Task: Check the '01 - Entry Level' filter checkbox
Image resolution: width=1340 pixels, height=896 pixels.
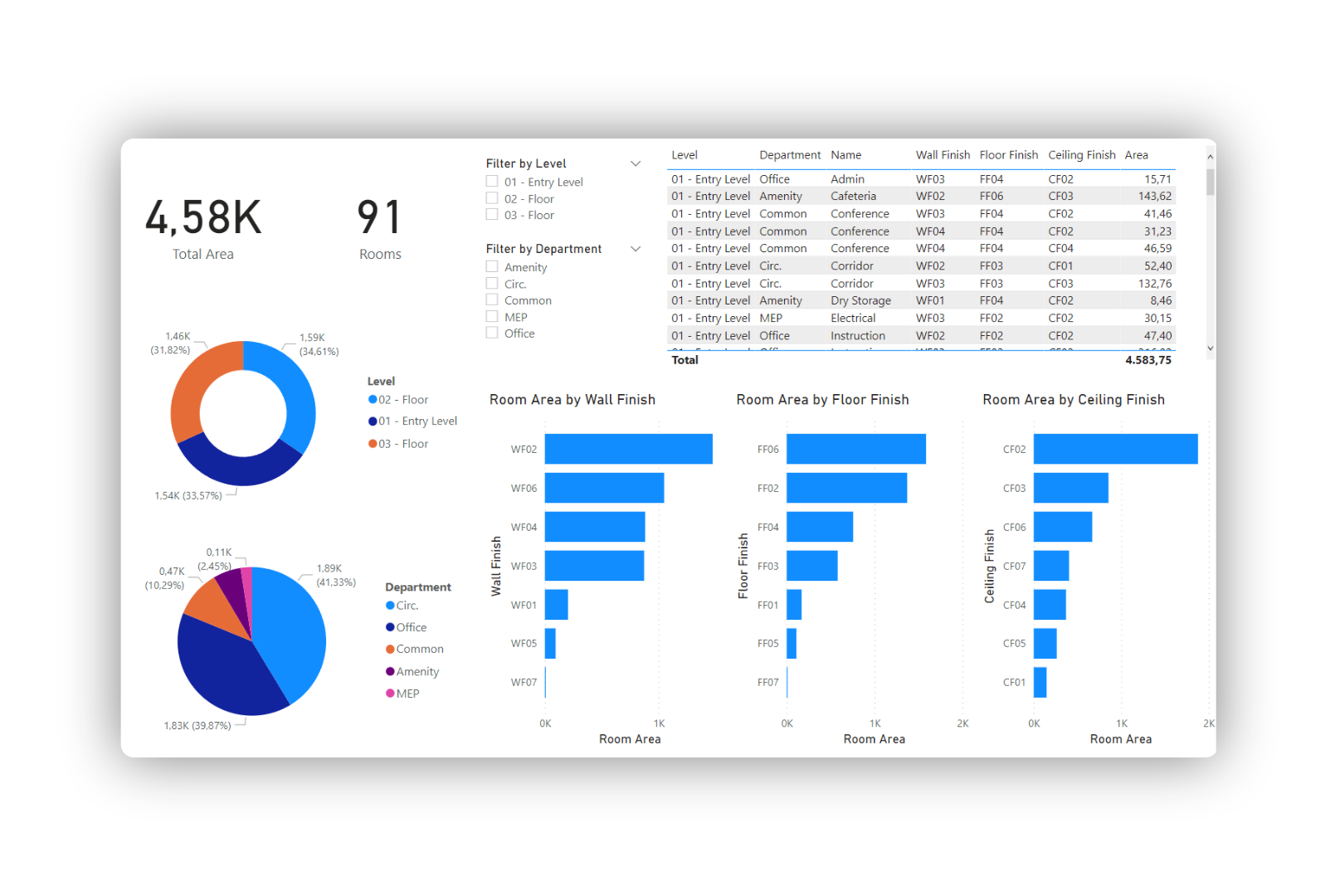Action: coord(492,182)
